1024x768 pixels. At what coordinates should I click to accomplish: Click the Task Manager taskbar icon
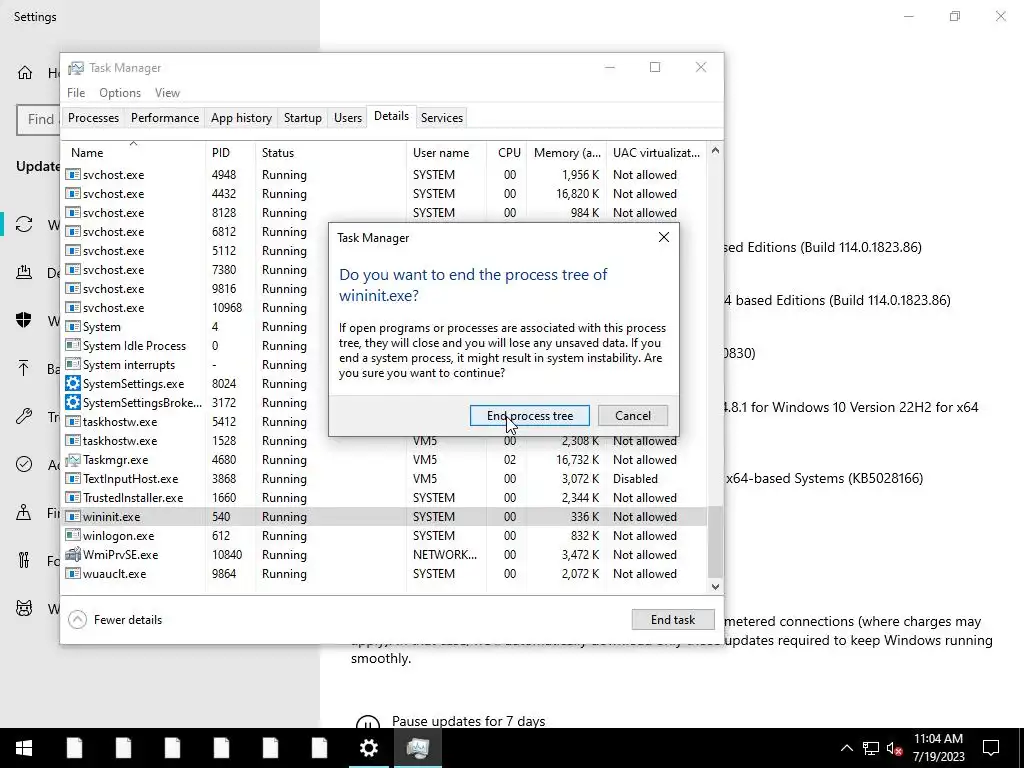point(418,748)
